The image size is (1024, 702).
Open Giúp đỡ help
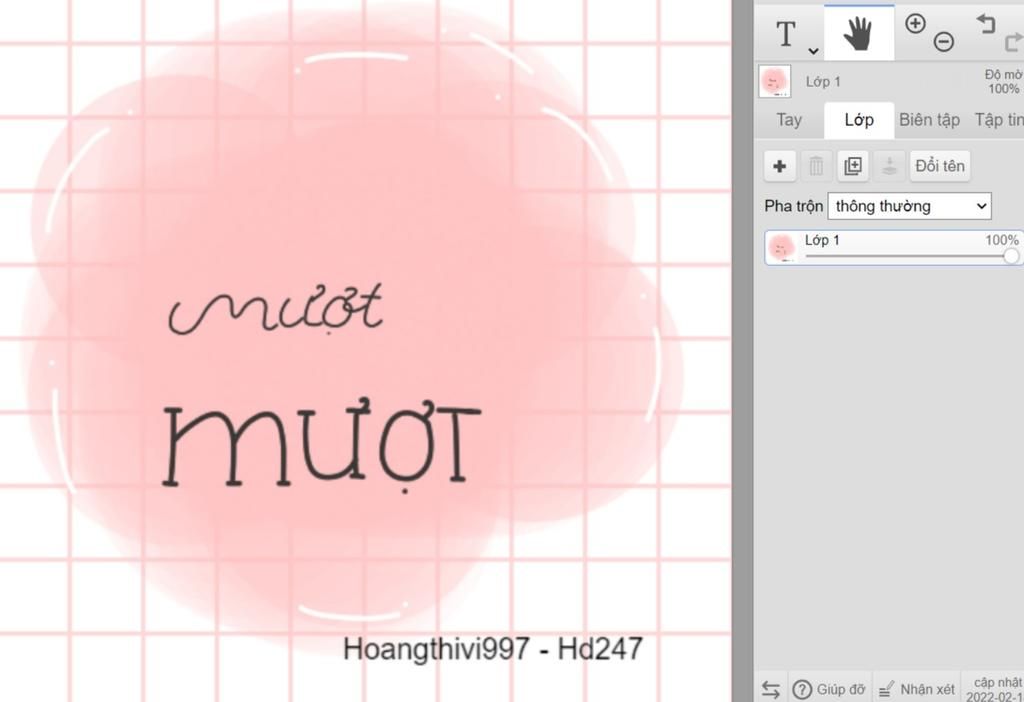(829, 690)
